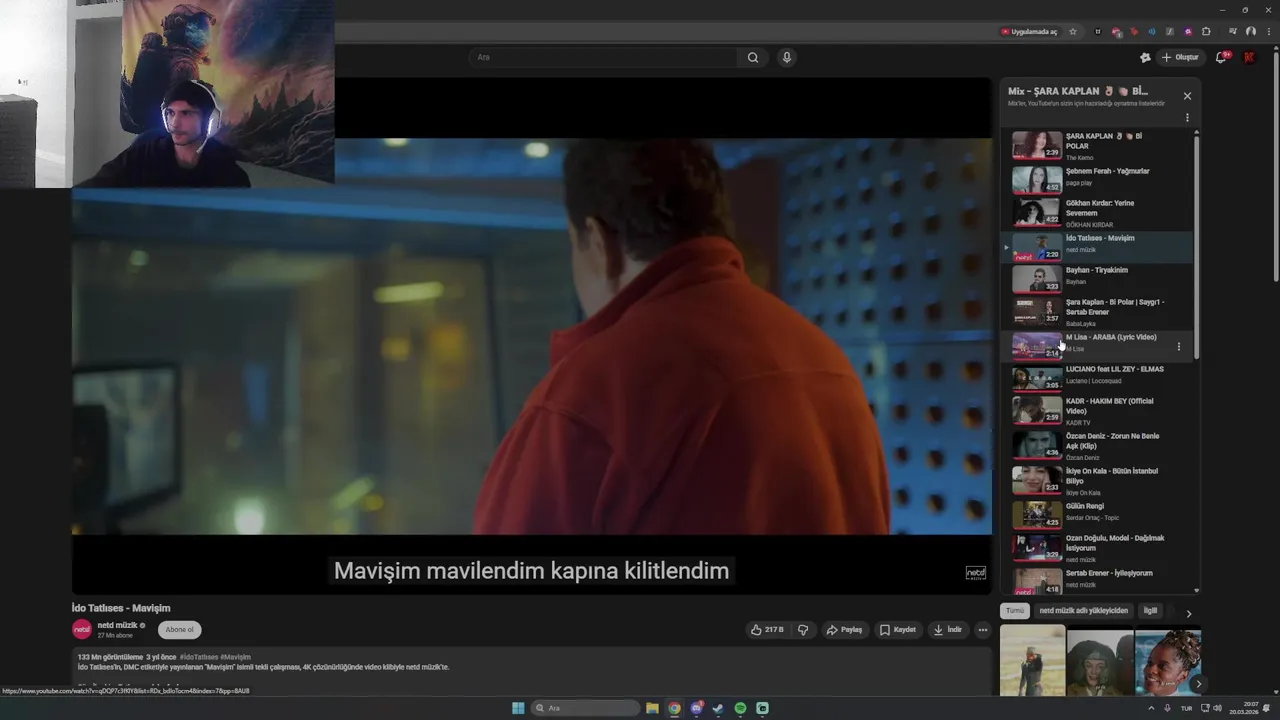Play Özcan Deniz - Zorun Ne Benle Aşk

click(1097, 445)
